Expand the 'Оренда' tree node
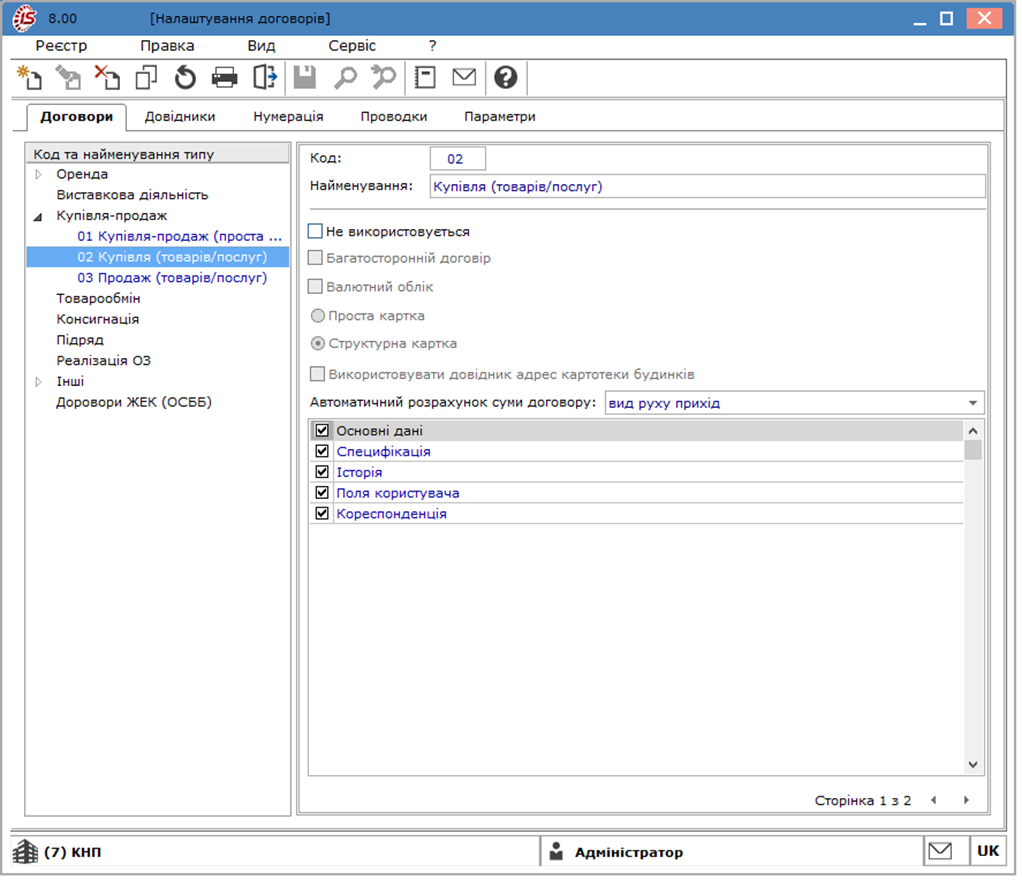 pos(38,175)
